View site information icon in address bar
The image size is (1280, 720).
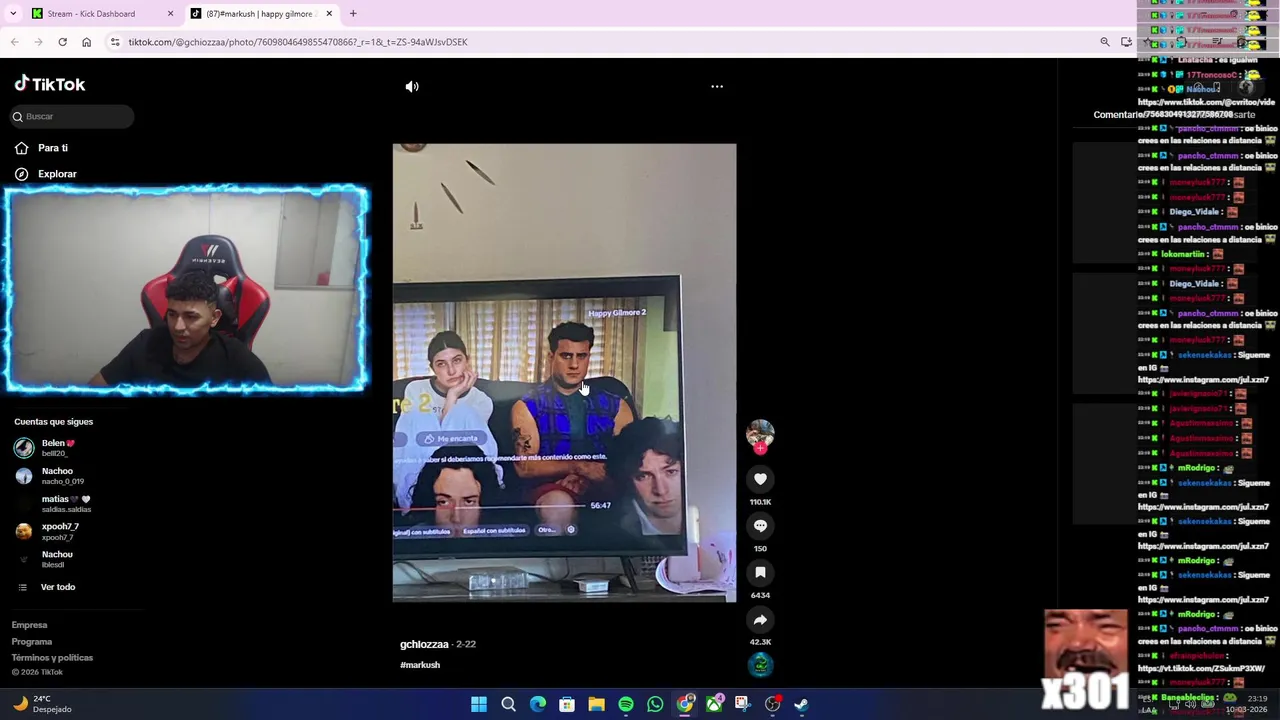click(x=115, y=42)
